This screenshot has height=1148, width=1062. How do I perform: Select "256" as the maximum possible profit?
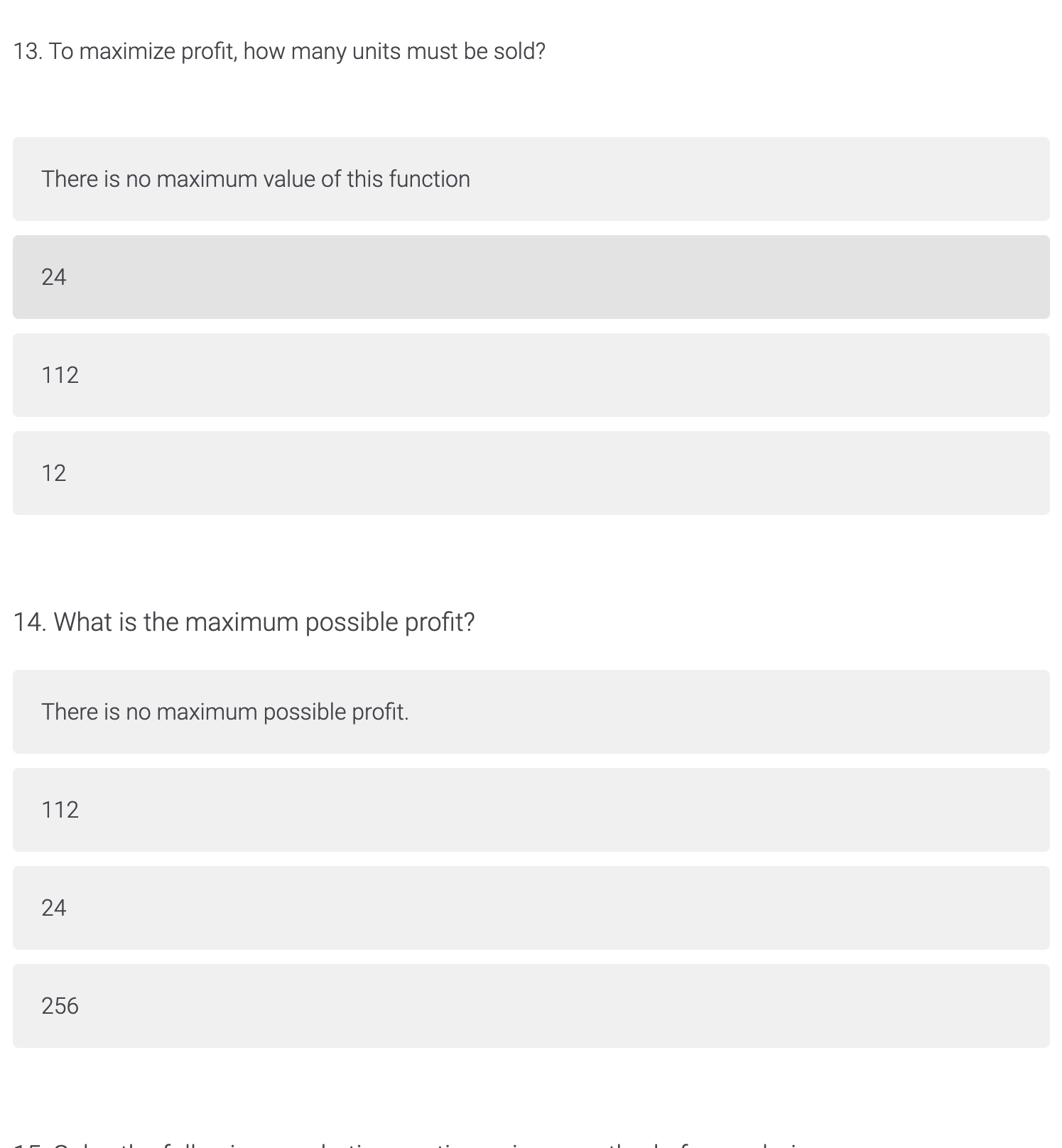[x=531, y=1006]
